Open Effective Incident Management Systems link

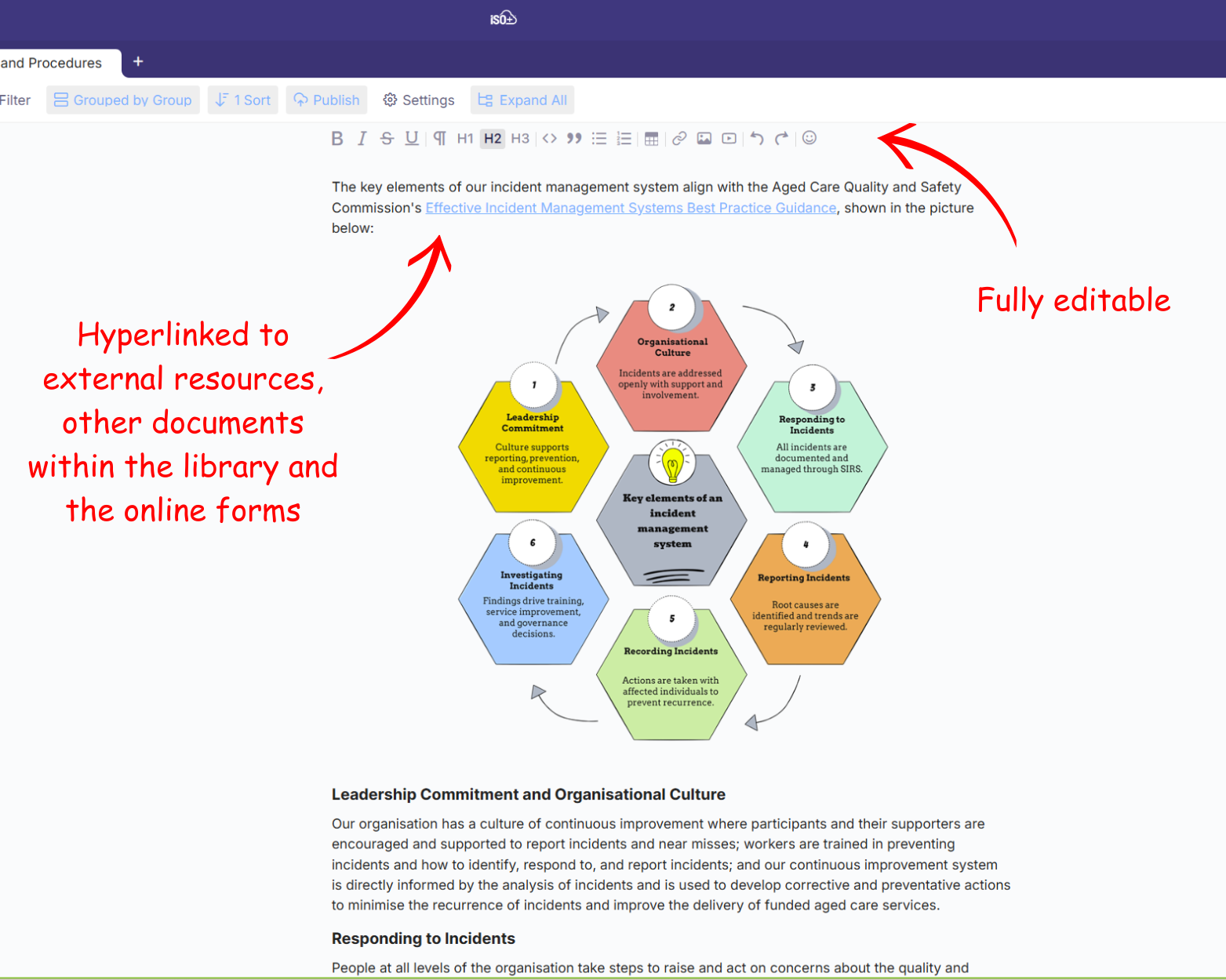coord(631,208)
